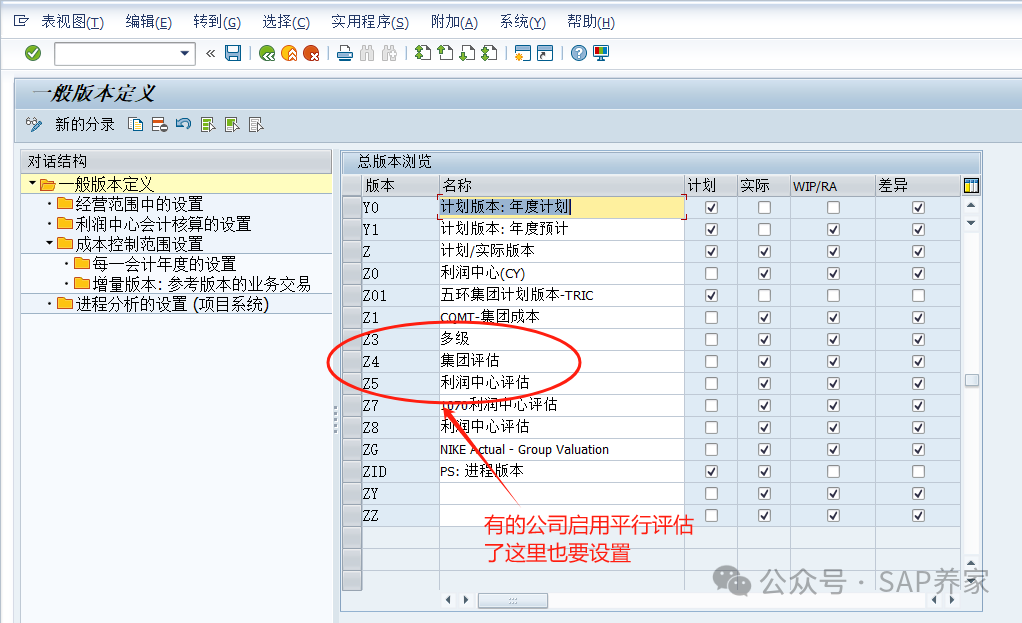Click the green checkmark Enter icon

point(33,53)
